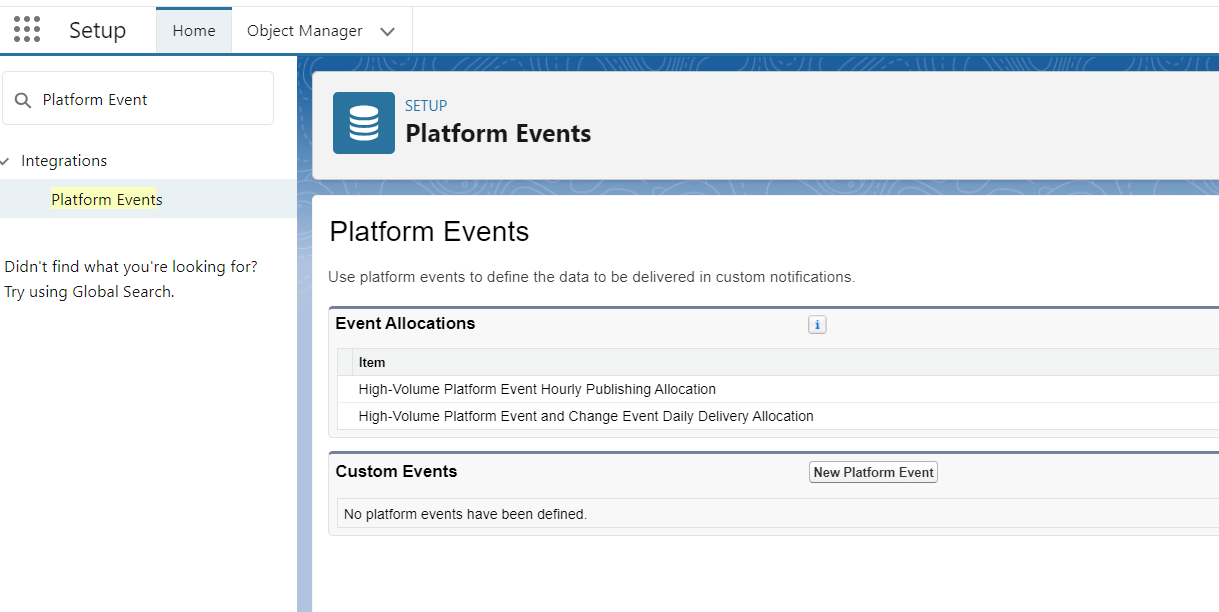Viewport: 1219px width, 612px height.
Task: Click the Quick Find search magnifier icon
Action: pyautogui.click(x=23, y=100)
